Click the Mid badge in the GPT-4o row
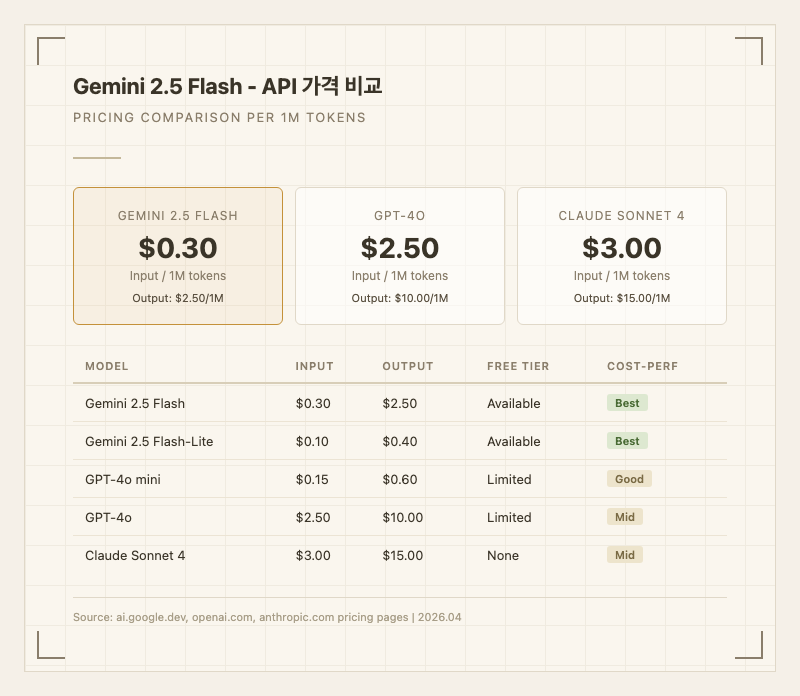 tap(624, 517)
